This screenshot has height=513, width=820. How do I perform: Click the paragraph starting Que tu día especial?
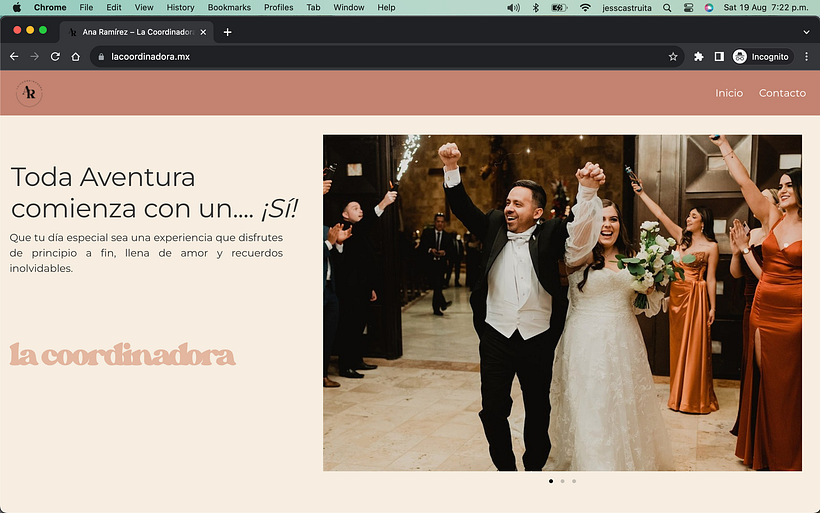tap(146, 253)
